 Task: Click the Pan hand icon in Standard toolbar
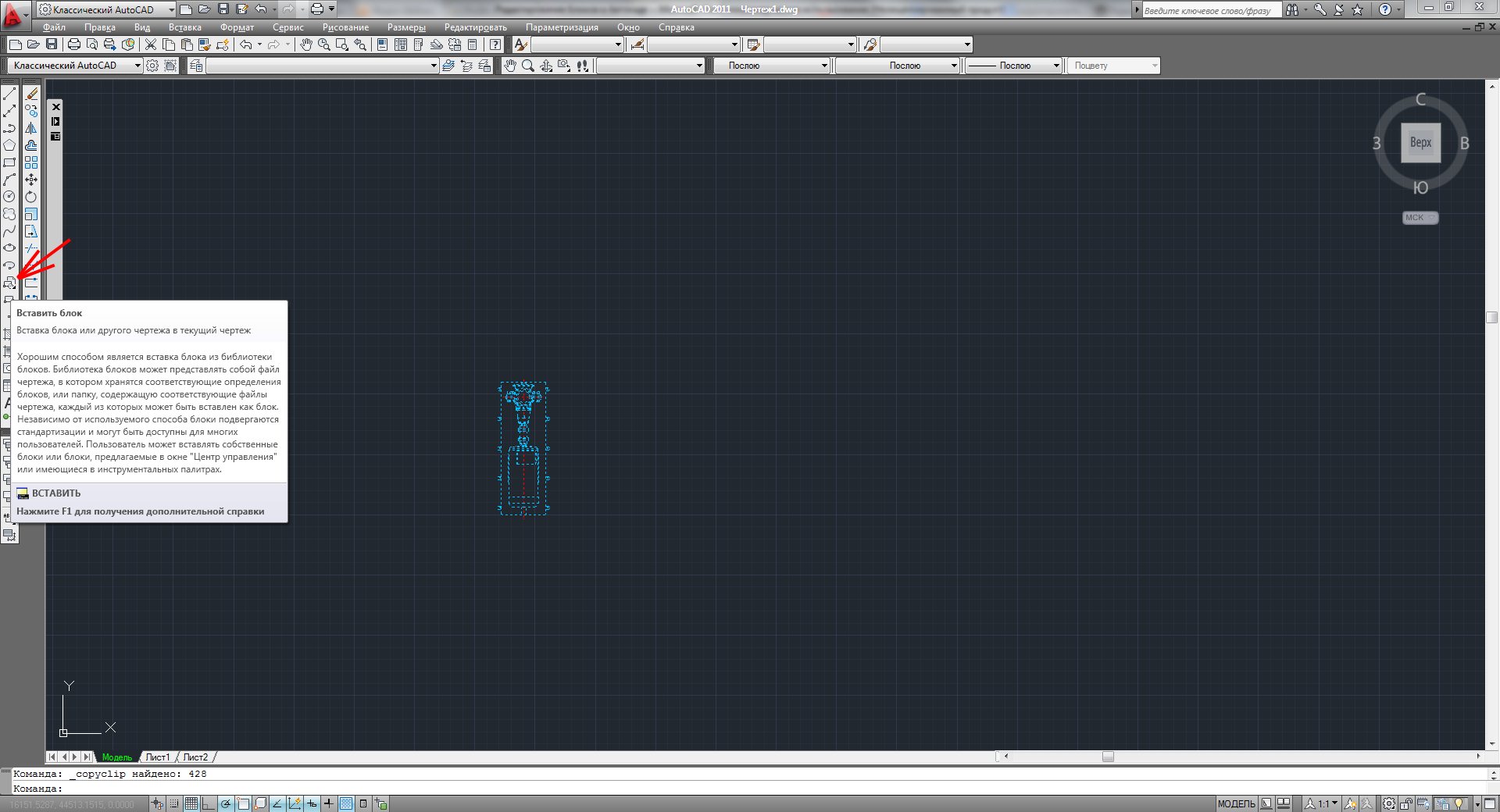(306, 45)
